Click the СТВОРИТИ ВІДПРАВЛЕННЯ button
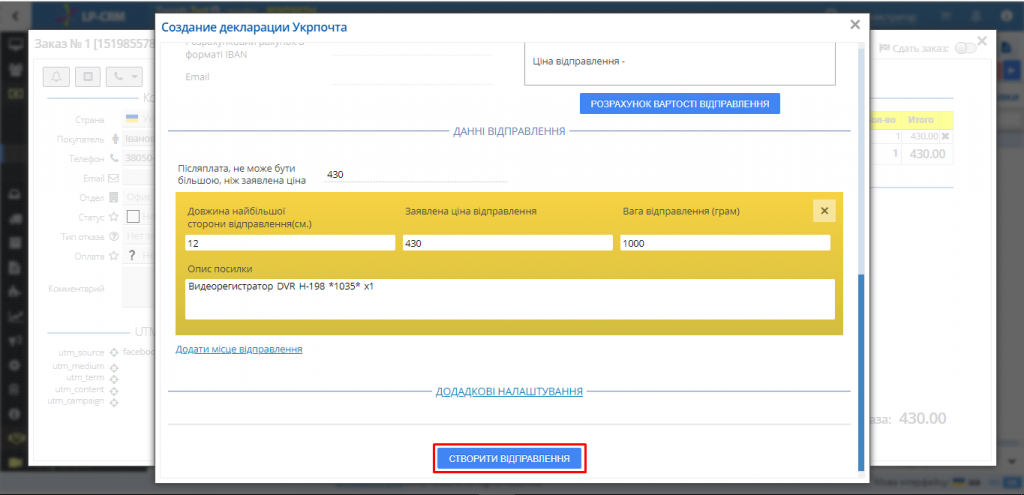Screen dimensions: 1024x495 (509, 458)
